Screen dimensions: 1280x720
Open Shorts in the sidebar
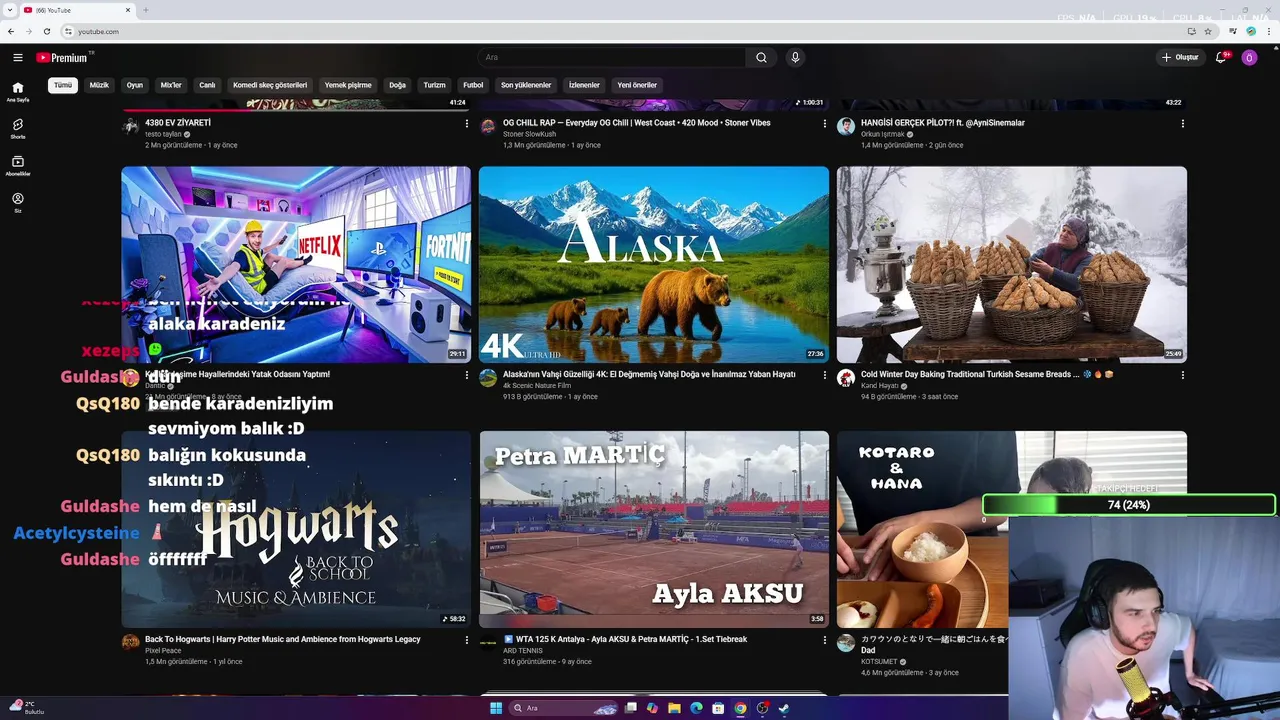[x=18, y=129]
